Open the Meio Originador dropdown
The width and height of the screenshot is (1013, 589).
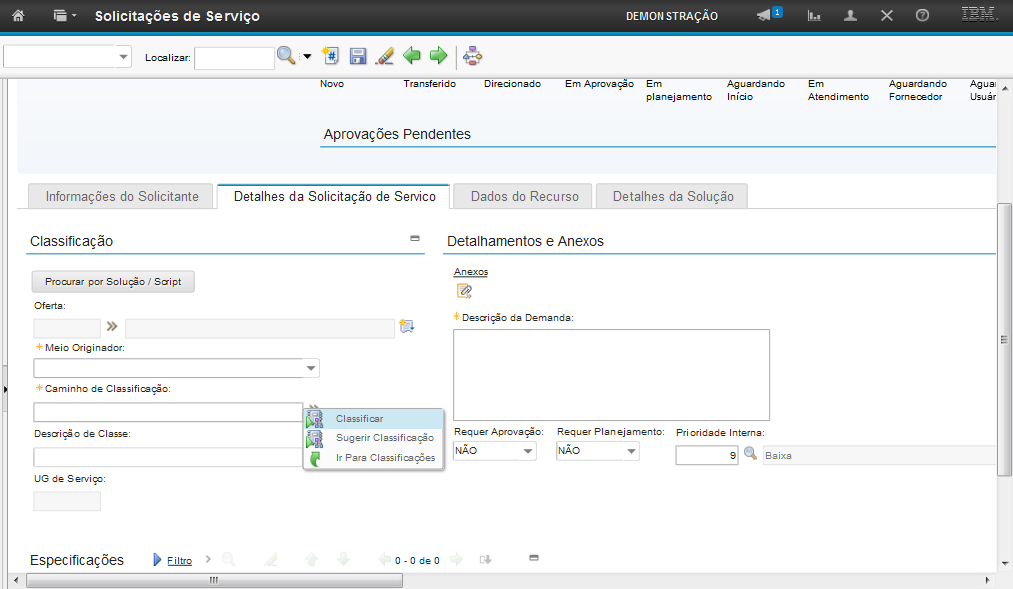pyautogui.click(x=312, y=368)
